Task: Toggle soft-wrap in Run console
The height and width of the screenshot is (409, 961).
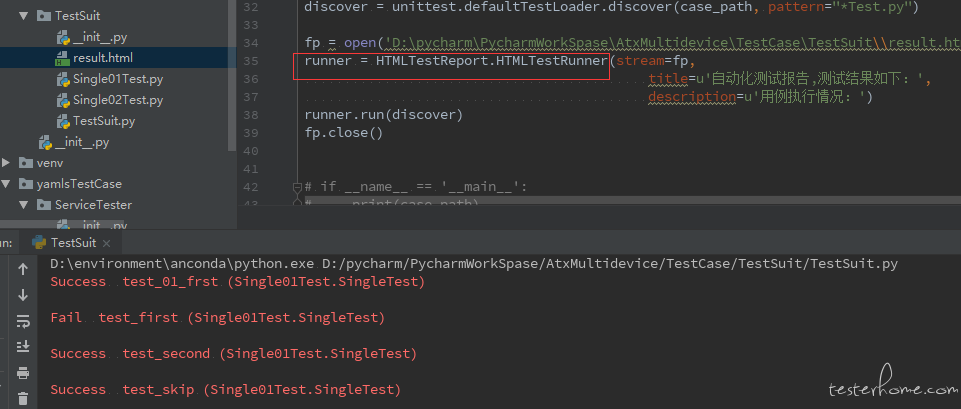Action: (23, 321)
